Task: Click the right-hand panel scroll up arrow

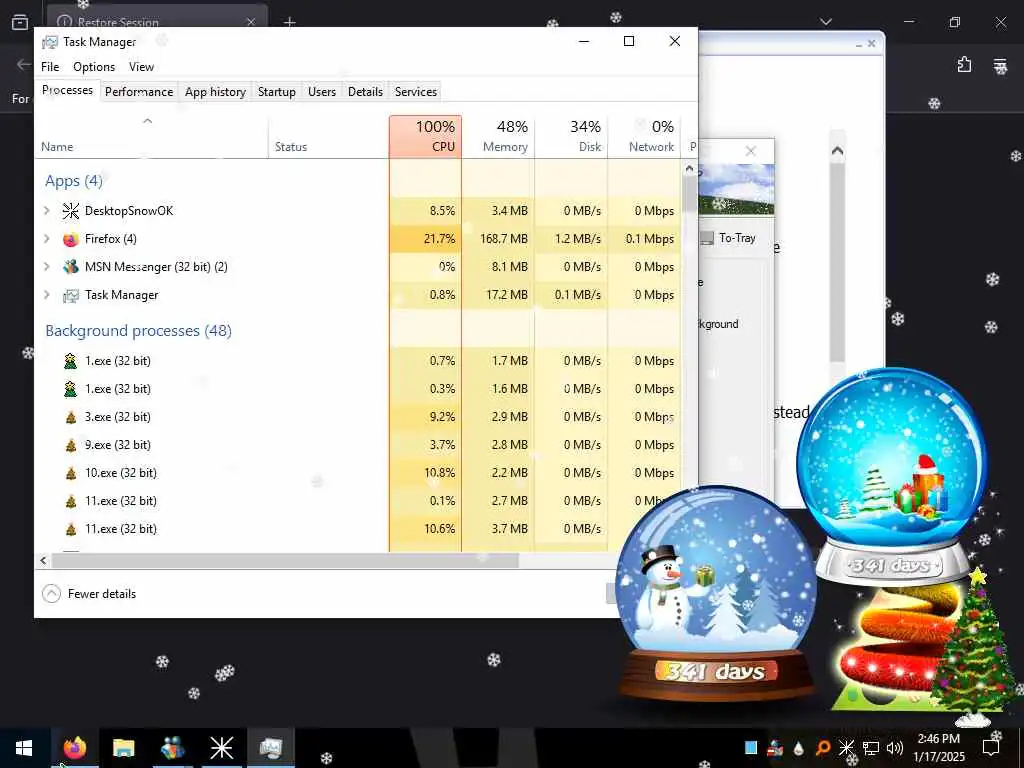Action: tap(837, 152)
